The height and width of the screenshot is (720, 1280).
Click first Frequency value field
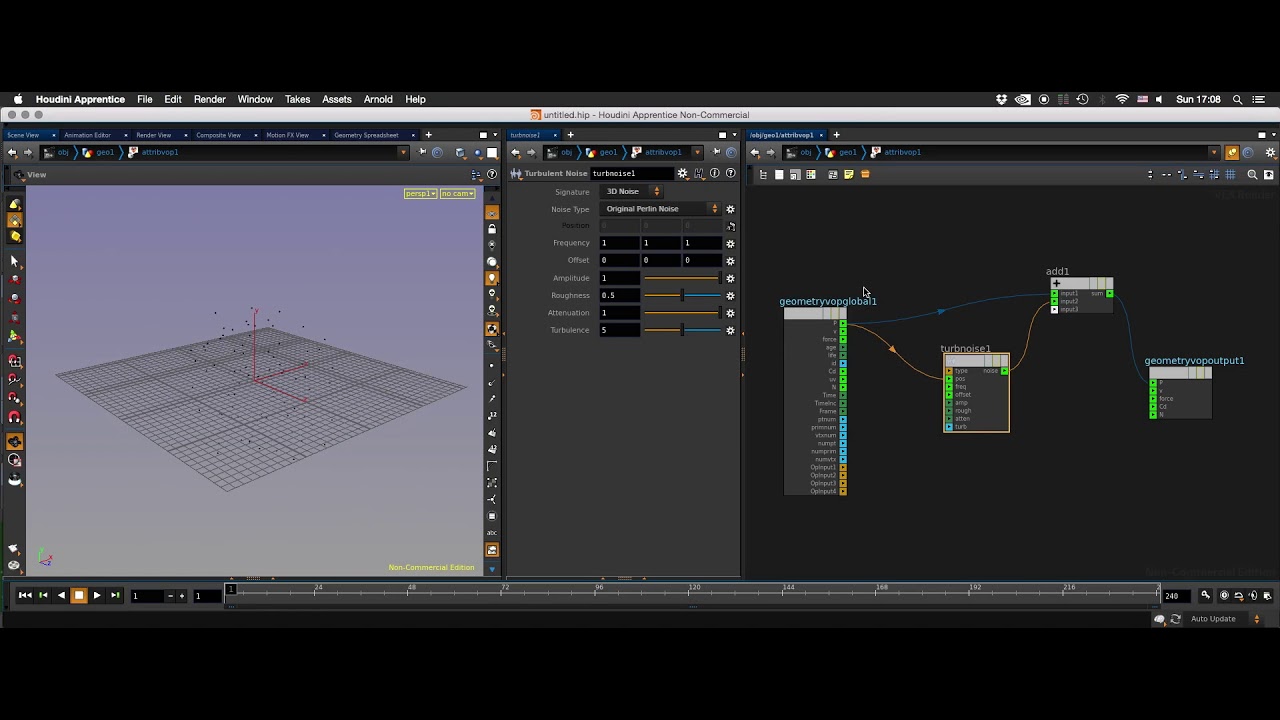(x=619, y=243)
